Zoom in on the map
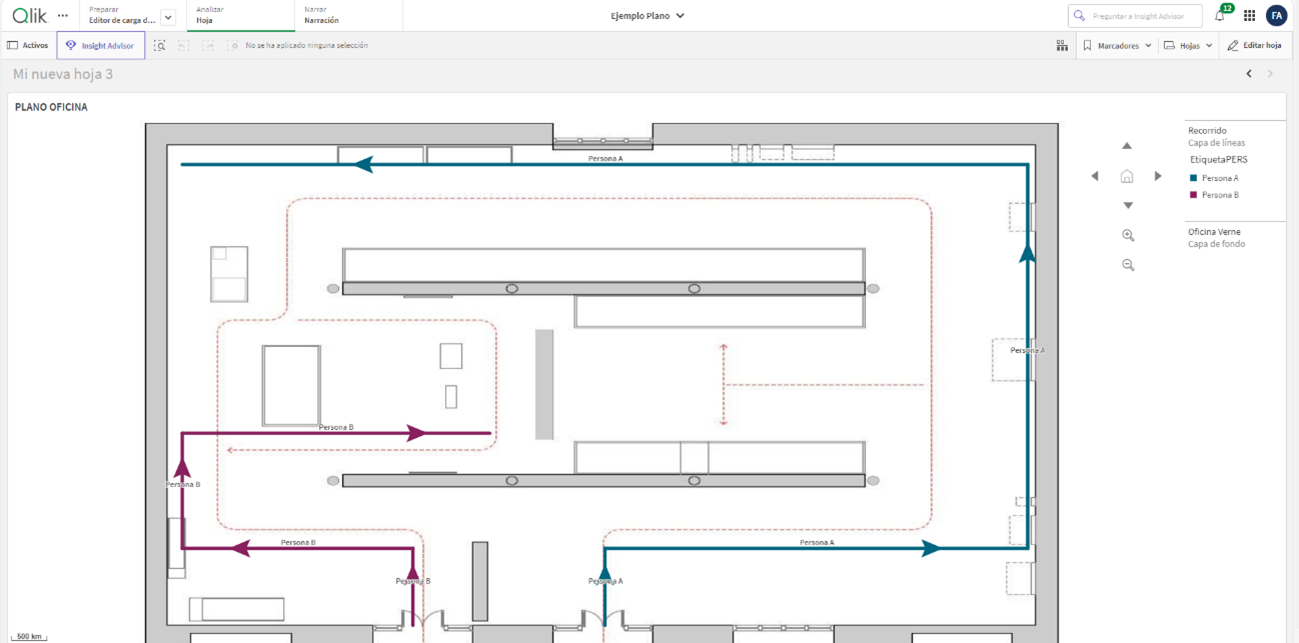1299x643 pixels. 1128,235
